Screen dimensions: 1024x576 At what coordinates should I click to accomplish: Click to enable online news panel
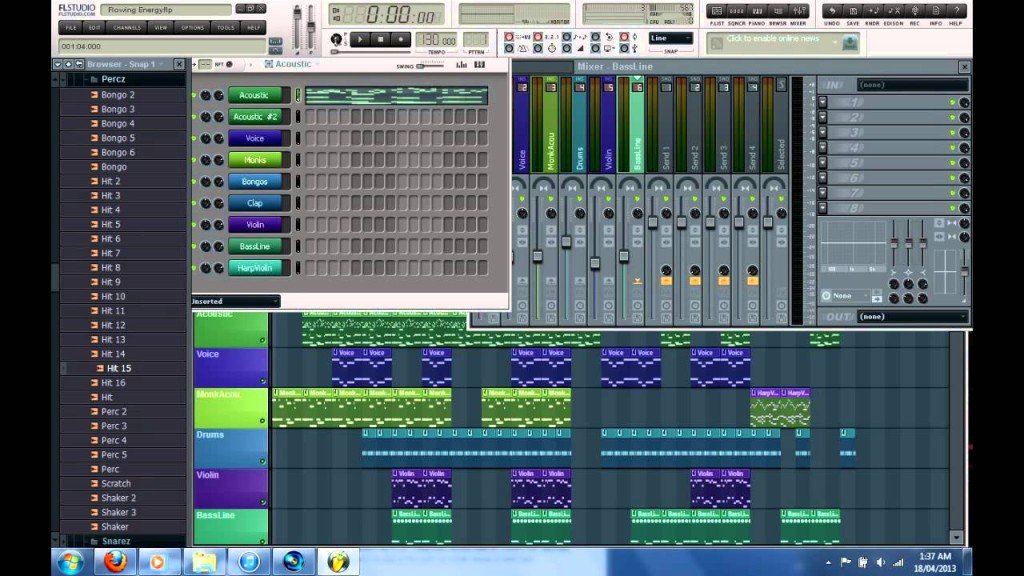(773, 39)
